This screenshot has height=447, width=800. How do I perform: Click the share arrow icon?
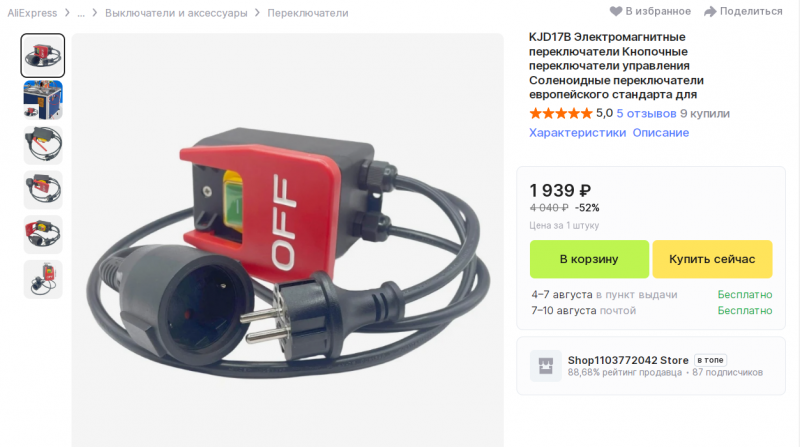point(710,11)
